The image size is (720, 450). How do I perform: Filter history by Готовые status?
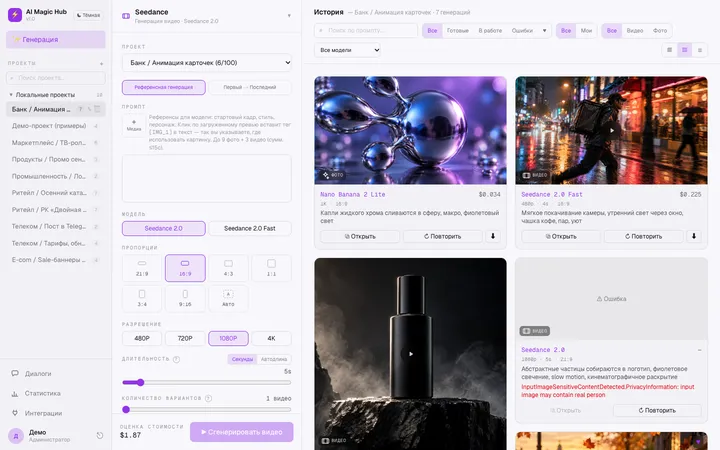[x=458, y=31]
